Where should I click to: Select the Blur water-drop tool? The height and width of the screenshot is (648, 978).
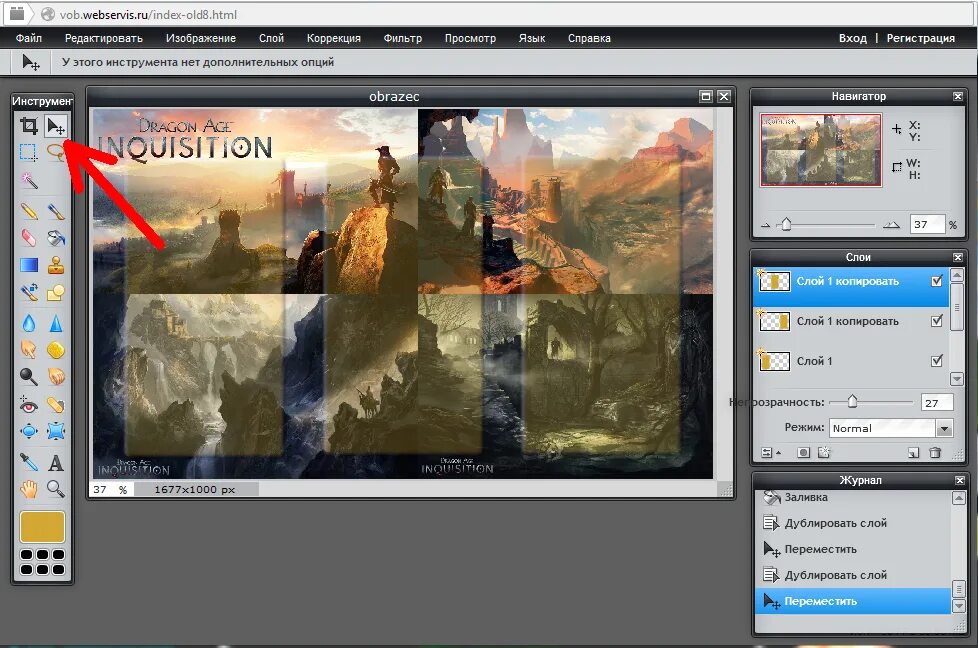pos(29,322)
